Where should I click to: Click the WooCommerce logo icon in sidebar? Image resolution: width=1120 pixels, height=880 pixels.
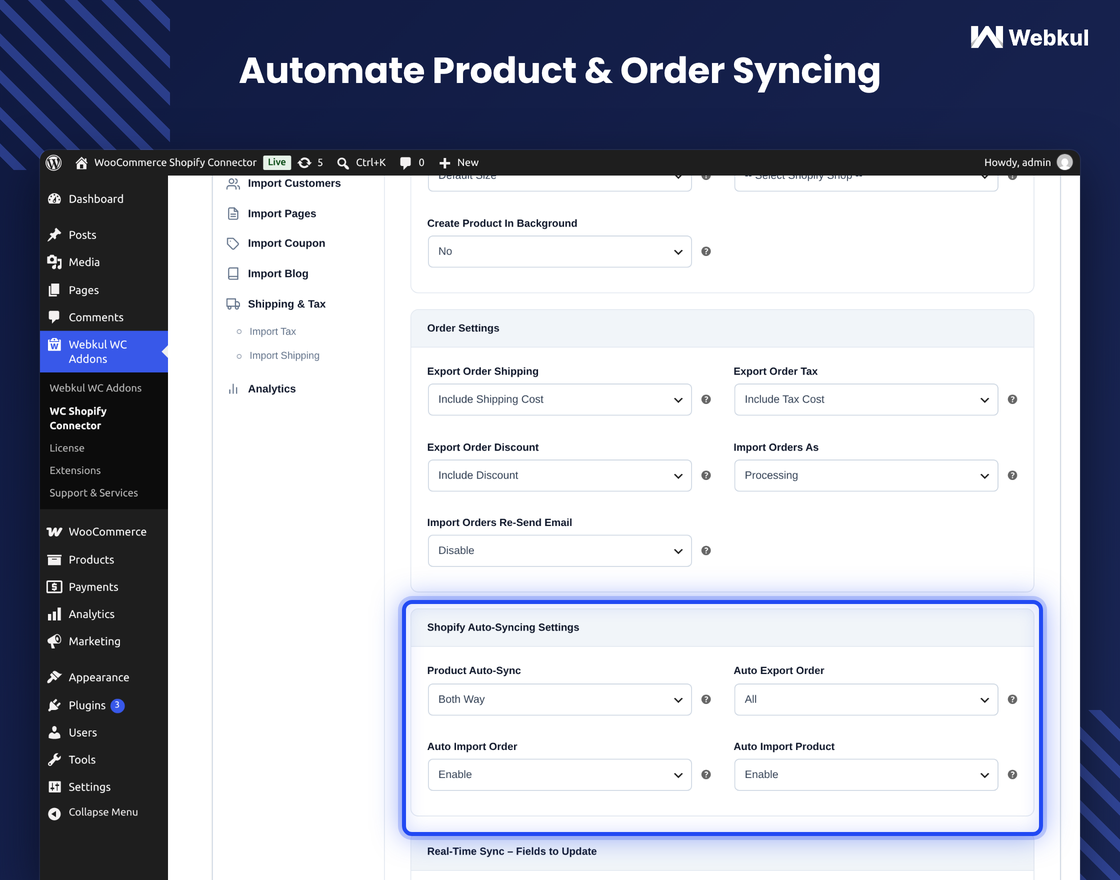54,531
